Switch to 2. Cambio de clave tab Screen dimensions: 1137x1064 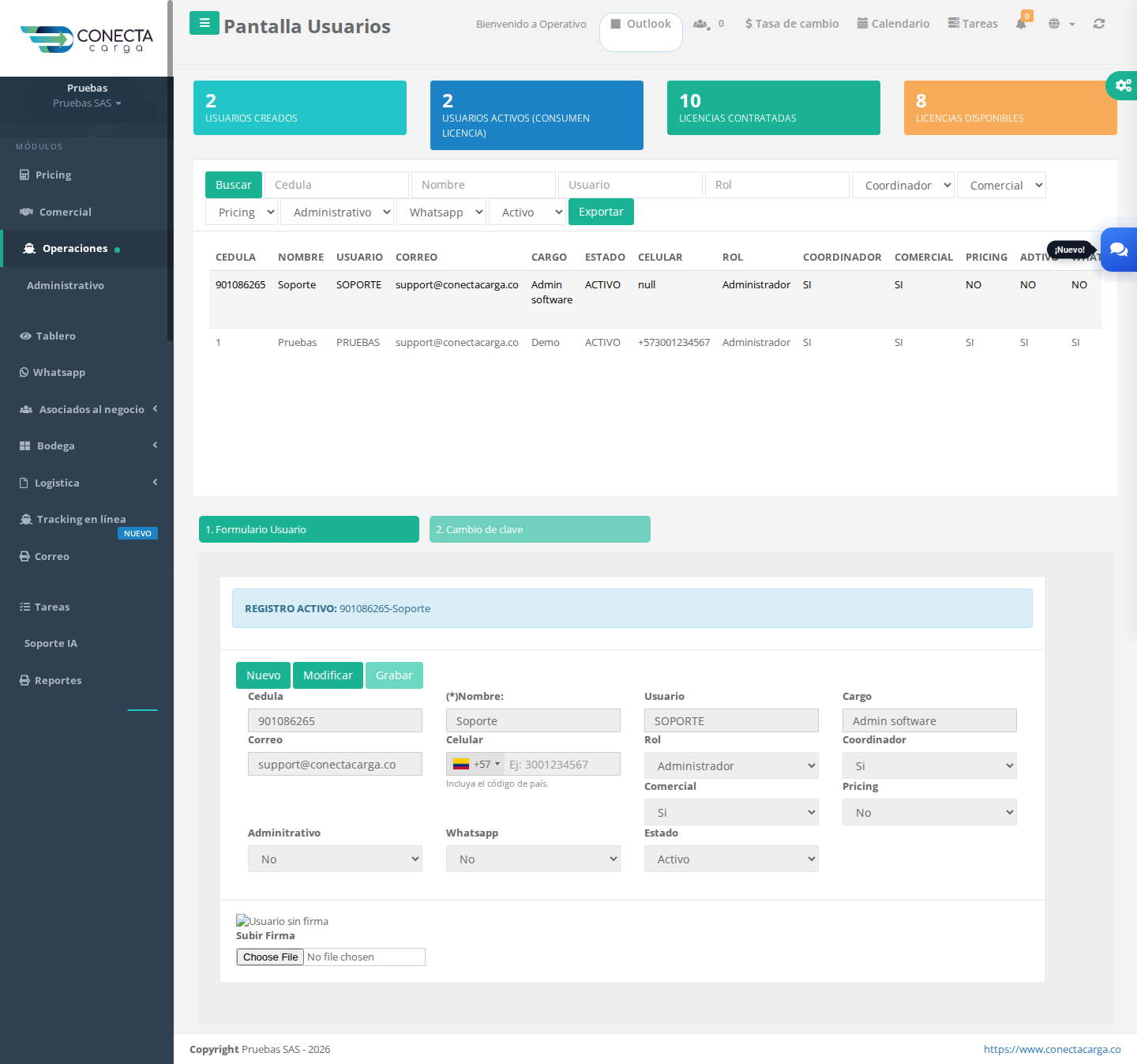click(x=540, y=529)
